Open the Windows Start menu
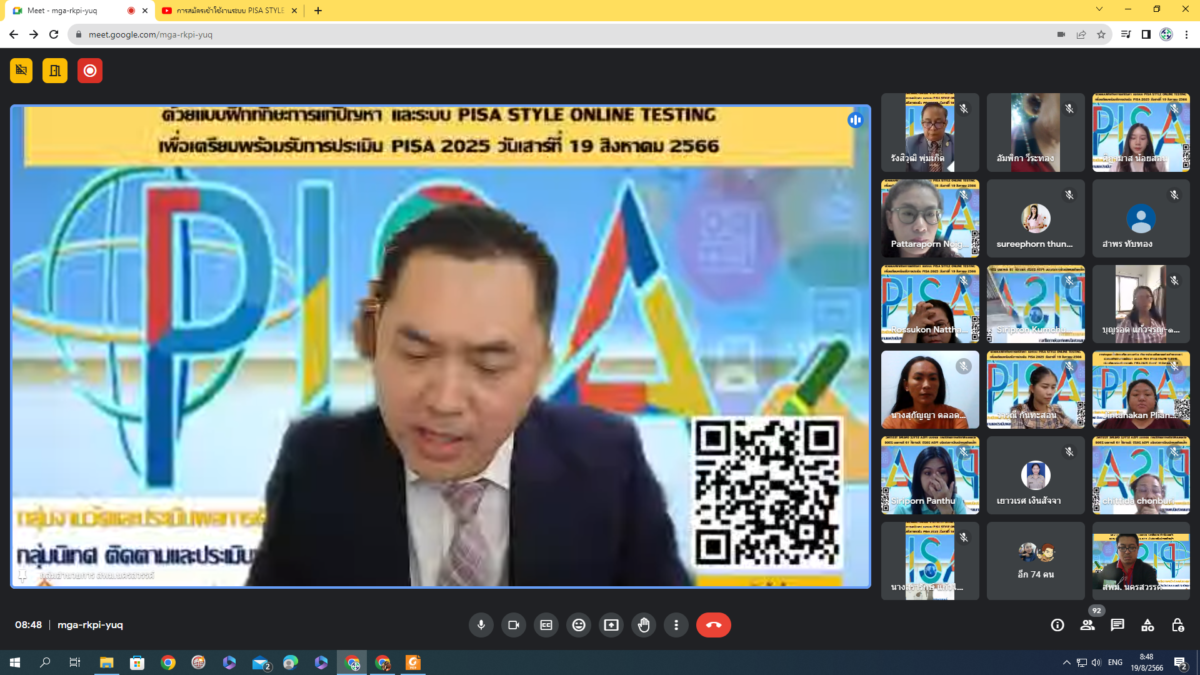 14,662
